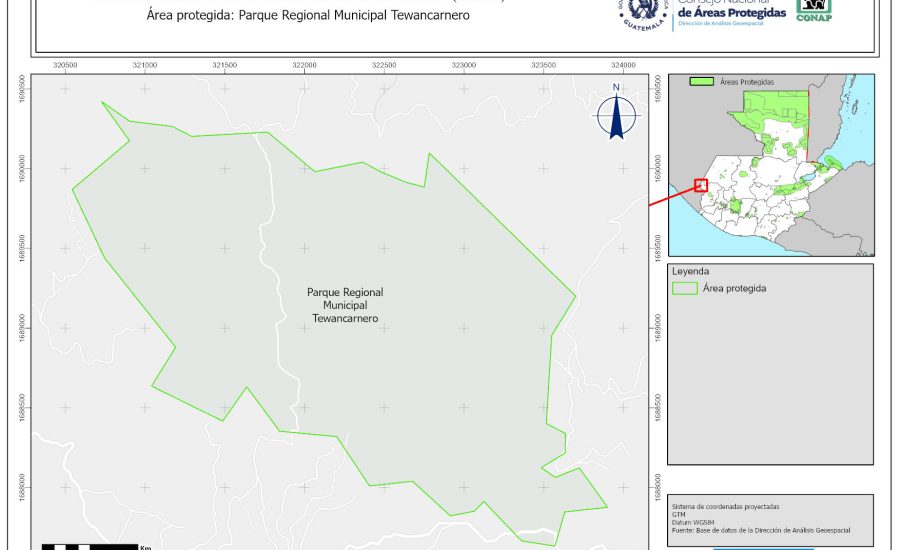Click the scale bar near Km label
Image resolution: width=900 pixels, height=550 pixels.
(x=90, y=546)
